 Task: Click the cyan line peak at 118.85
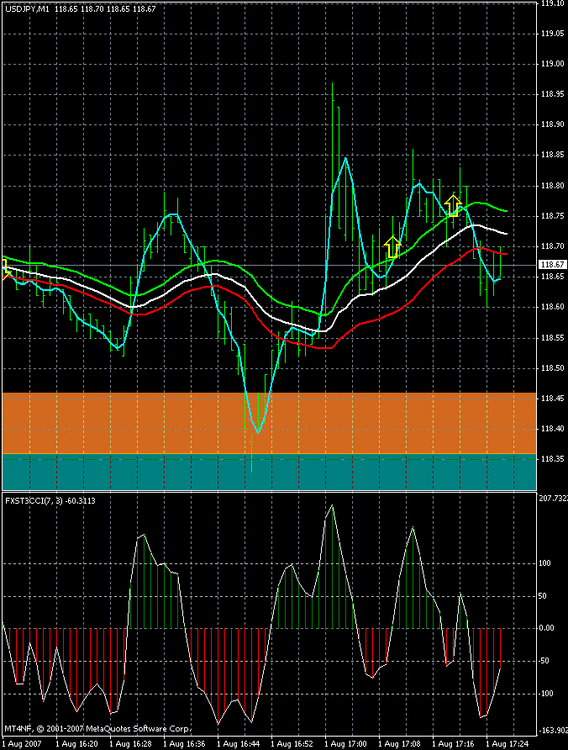[345, 158]
